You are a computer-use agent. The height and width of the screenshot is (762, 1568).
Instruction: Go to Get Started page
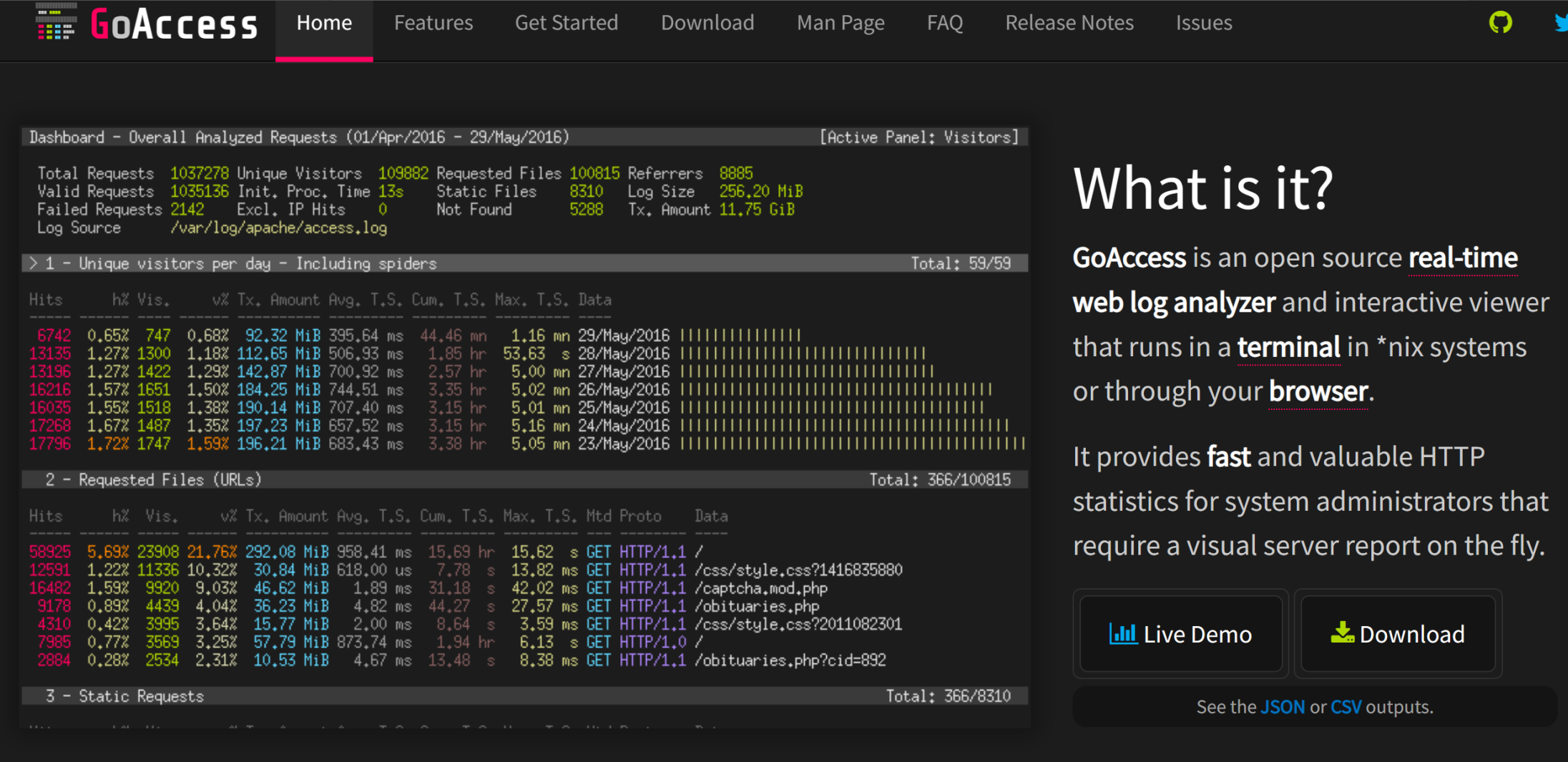tap(567, 23)
